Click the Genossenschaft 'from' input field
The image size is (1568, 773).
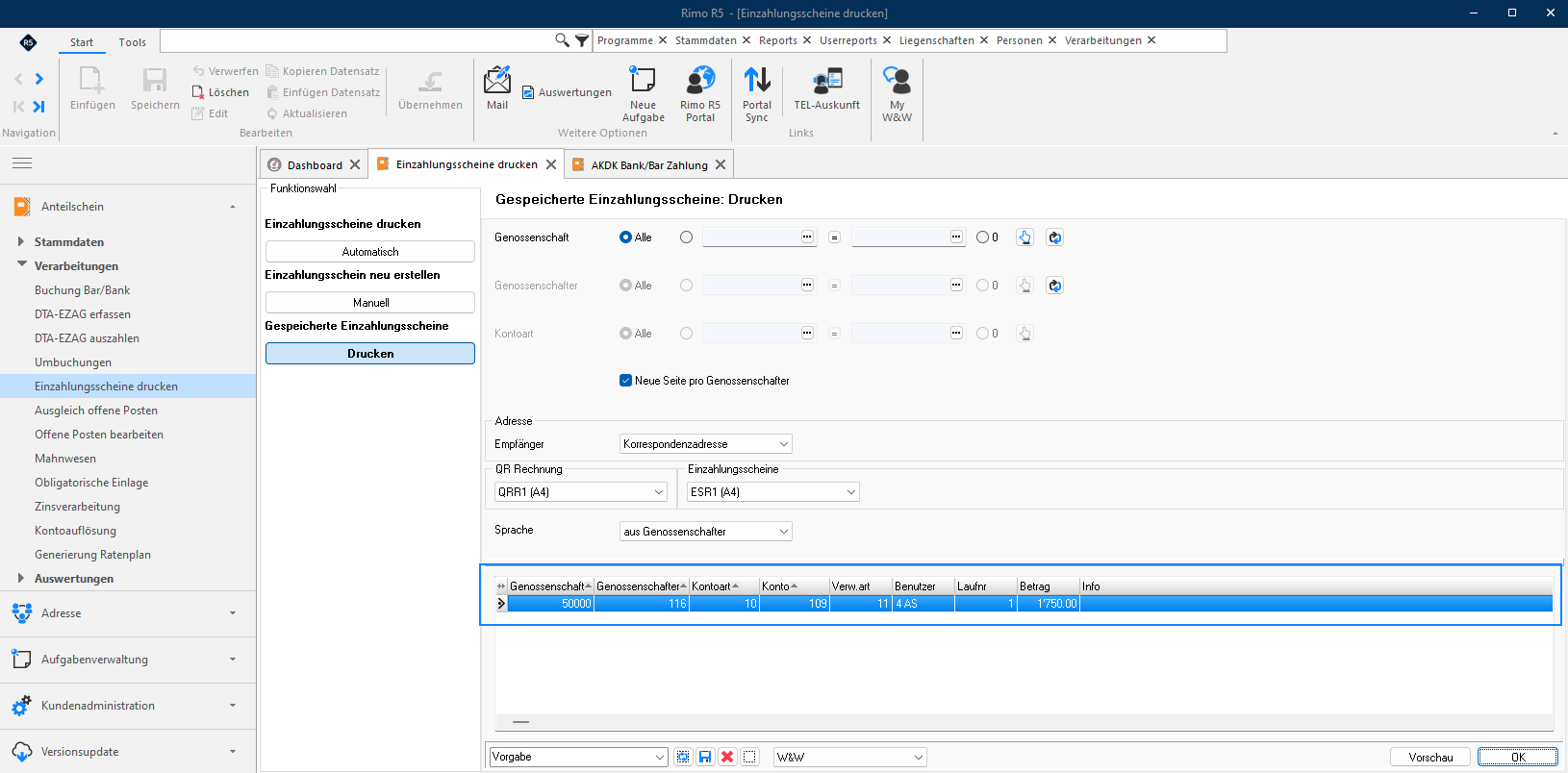(x=760, y=237)
